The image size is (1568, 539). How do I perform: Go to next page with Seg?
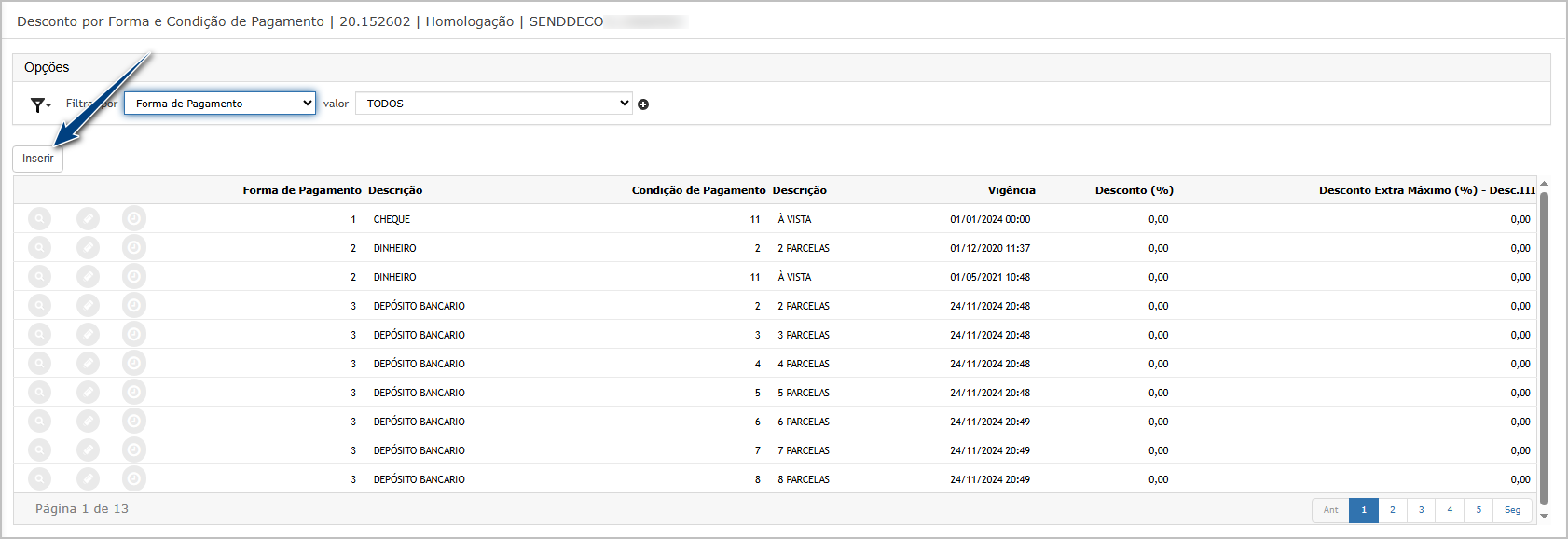click(1512, 510)
